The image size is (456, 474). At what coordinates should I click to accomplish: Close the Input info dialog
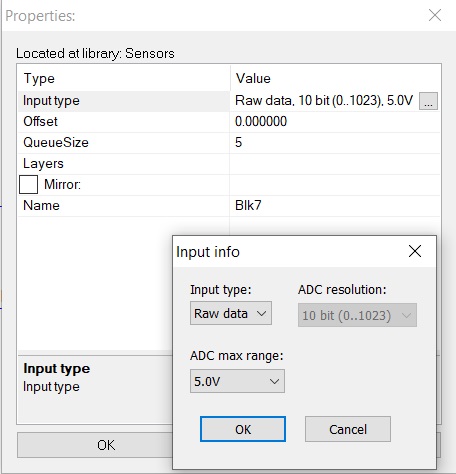(x=415, y=251)
